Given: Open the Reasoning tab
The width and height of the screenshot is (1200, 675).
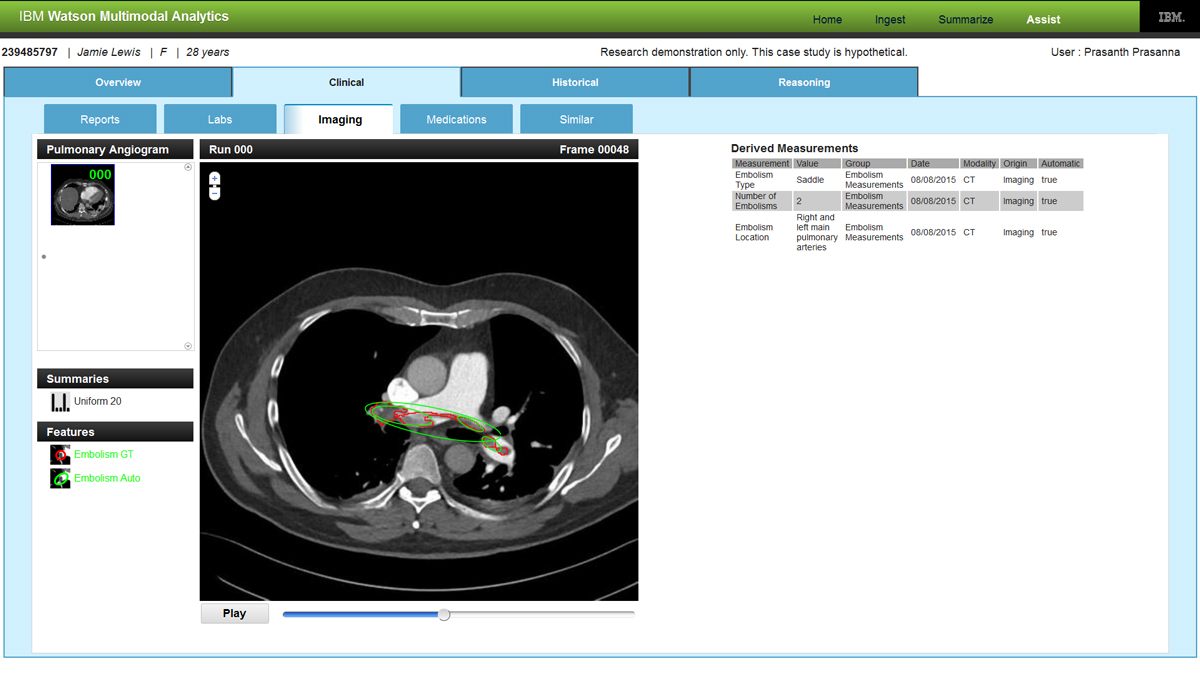Looking at the screenshot, I should click(x=804, y=82).
